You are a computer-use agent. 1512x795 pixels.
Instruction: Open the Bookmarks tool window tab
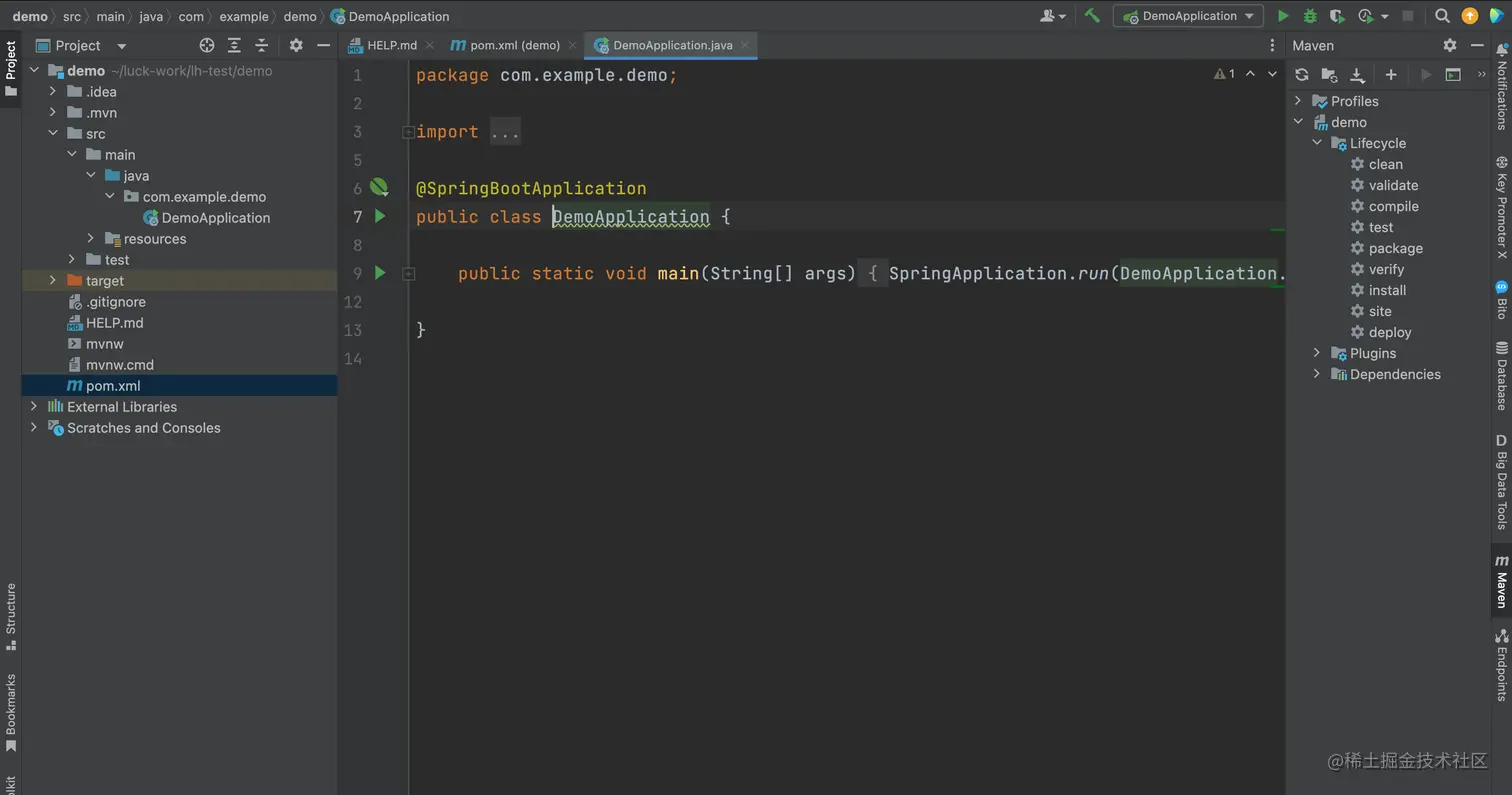coord(11,712)
